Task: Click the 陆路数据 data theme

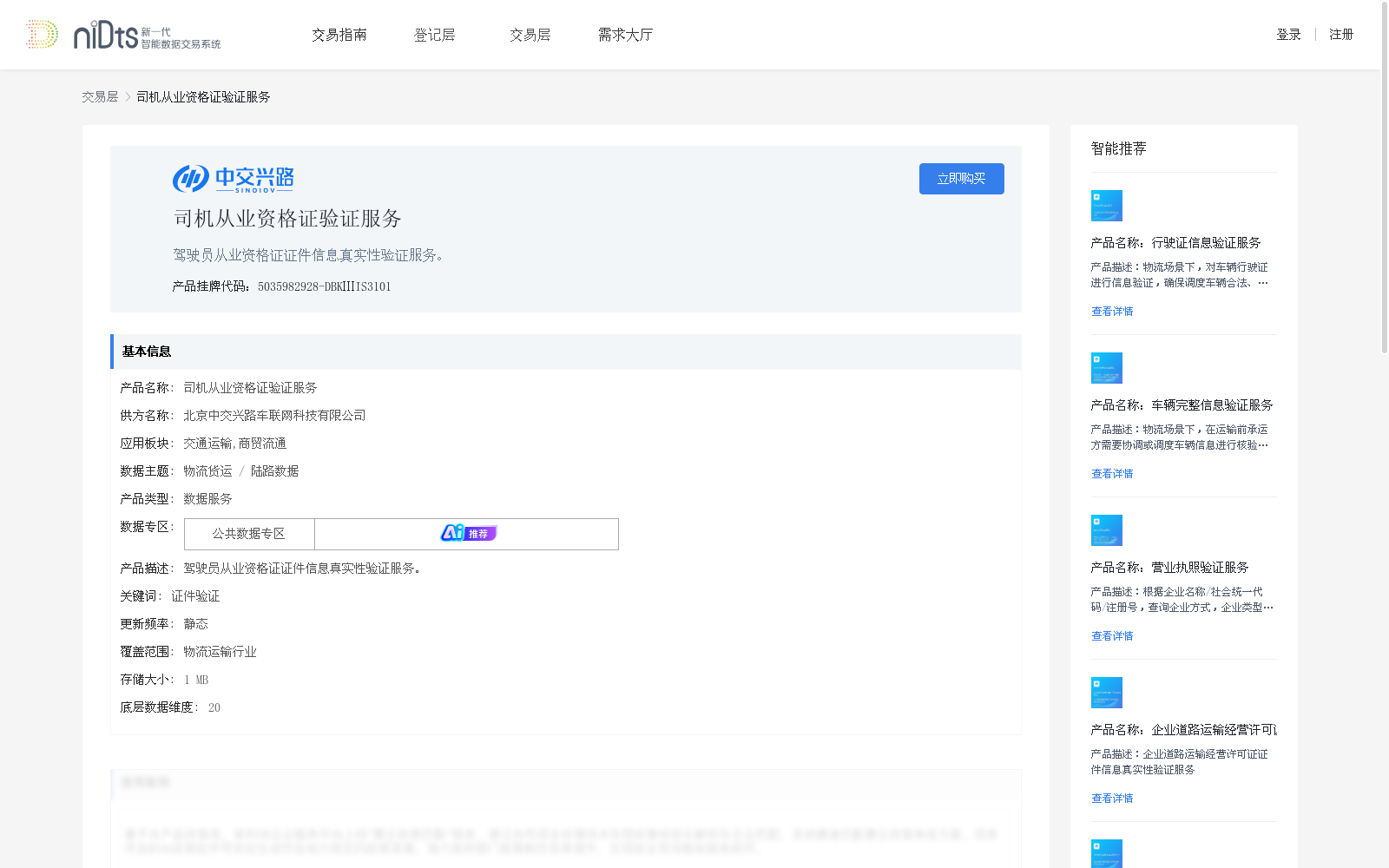Action: (x=274, y=471)
